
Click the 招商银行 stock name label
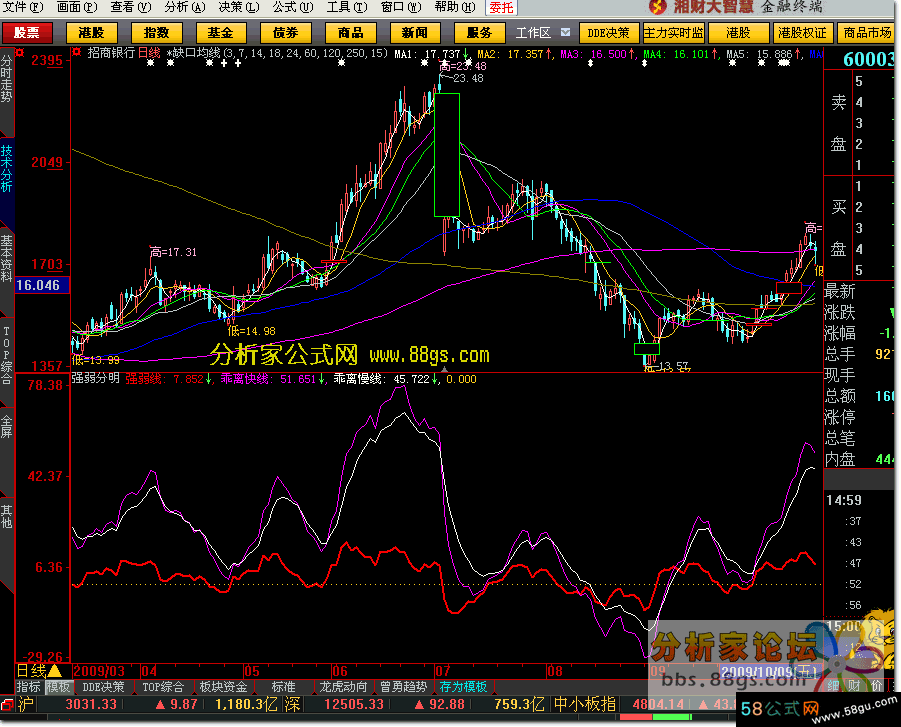[111, 53]
